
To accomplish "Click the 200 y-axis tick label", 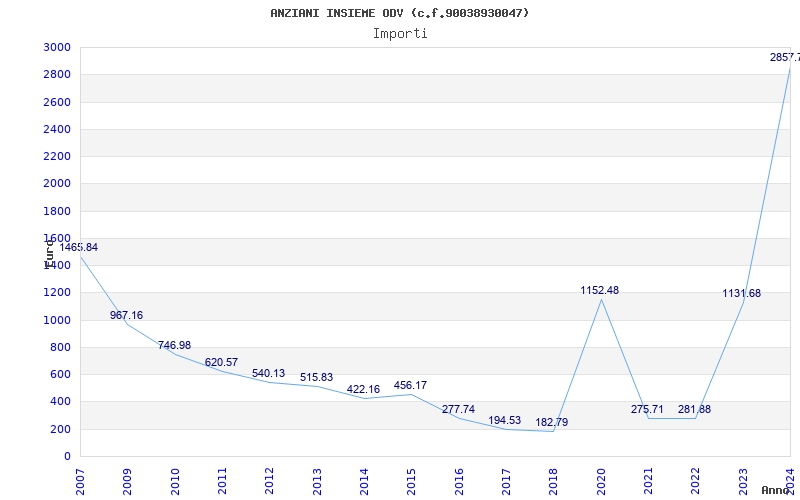I will click(61, 429).
